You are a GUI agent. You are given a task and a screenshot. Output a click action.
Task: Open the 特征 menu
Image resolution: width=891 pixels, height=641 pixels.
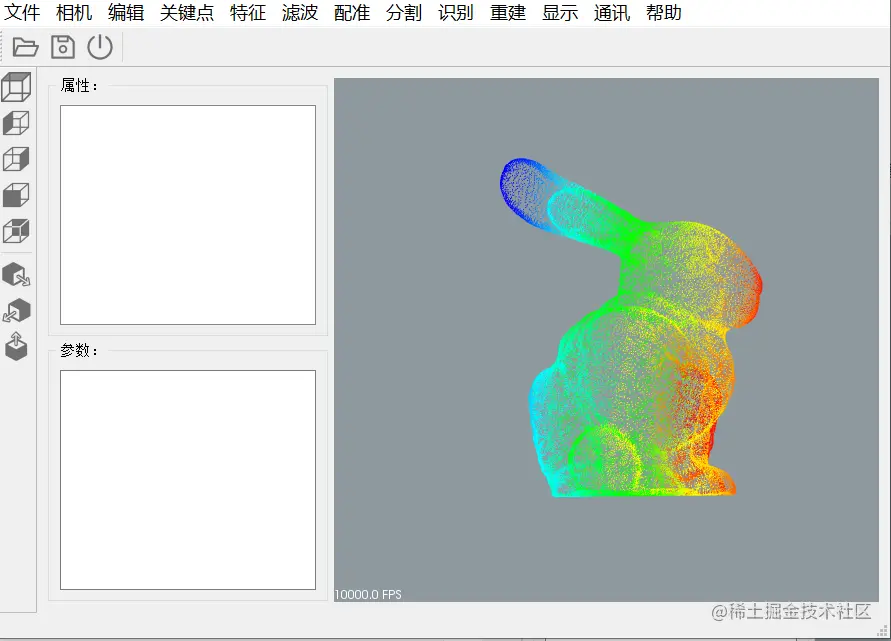pos(248,13)
